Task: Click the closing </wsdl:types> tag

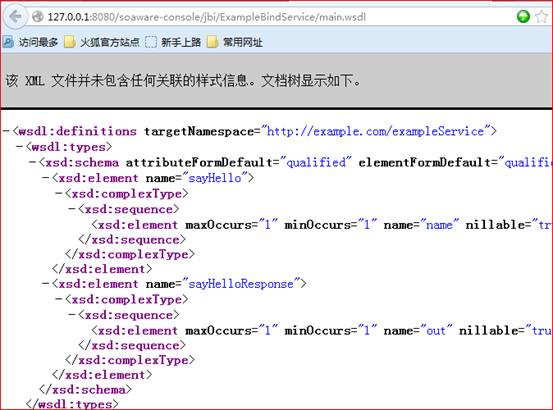Action: (72, 404)
